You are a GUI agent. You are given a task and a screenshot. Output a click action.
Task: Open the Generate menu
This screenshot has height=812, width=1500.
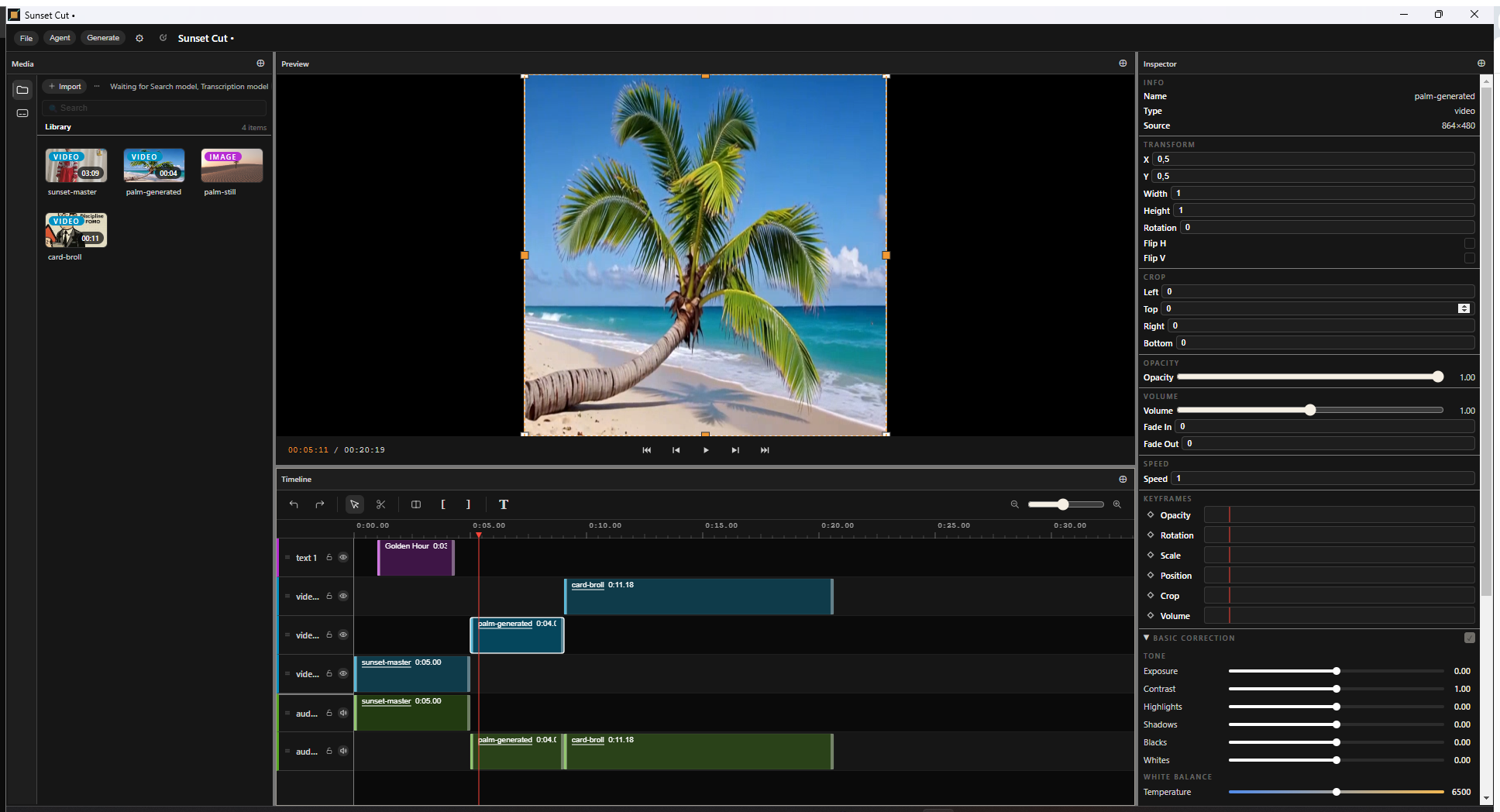pyautogui.click(x=103, y=38)
